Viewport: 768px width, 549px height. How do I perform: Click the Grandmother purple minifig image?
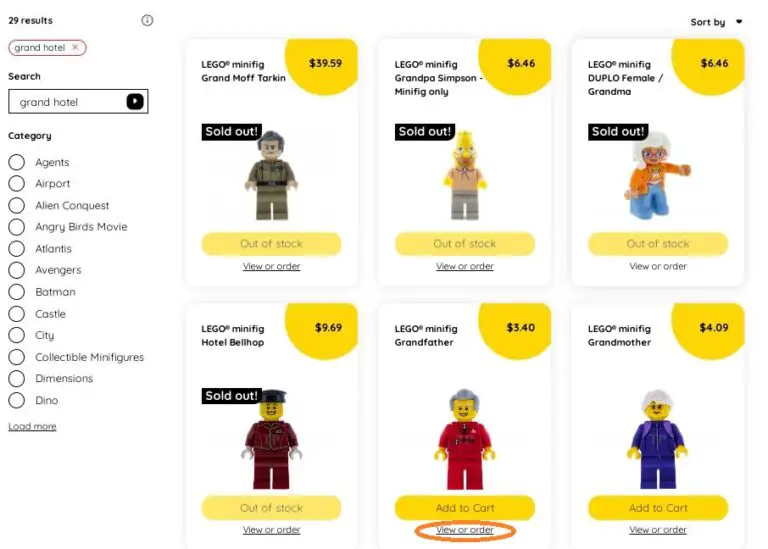[x=658, y=439]
